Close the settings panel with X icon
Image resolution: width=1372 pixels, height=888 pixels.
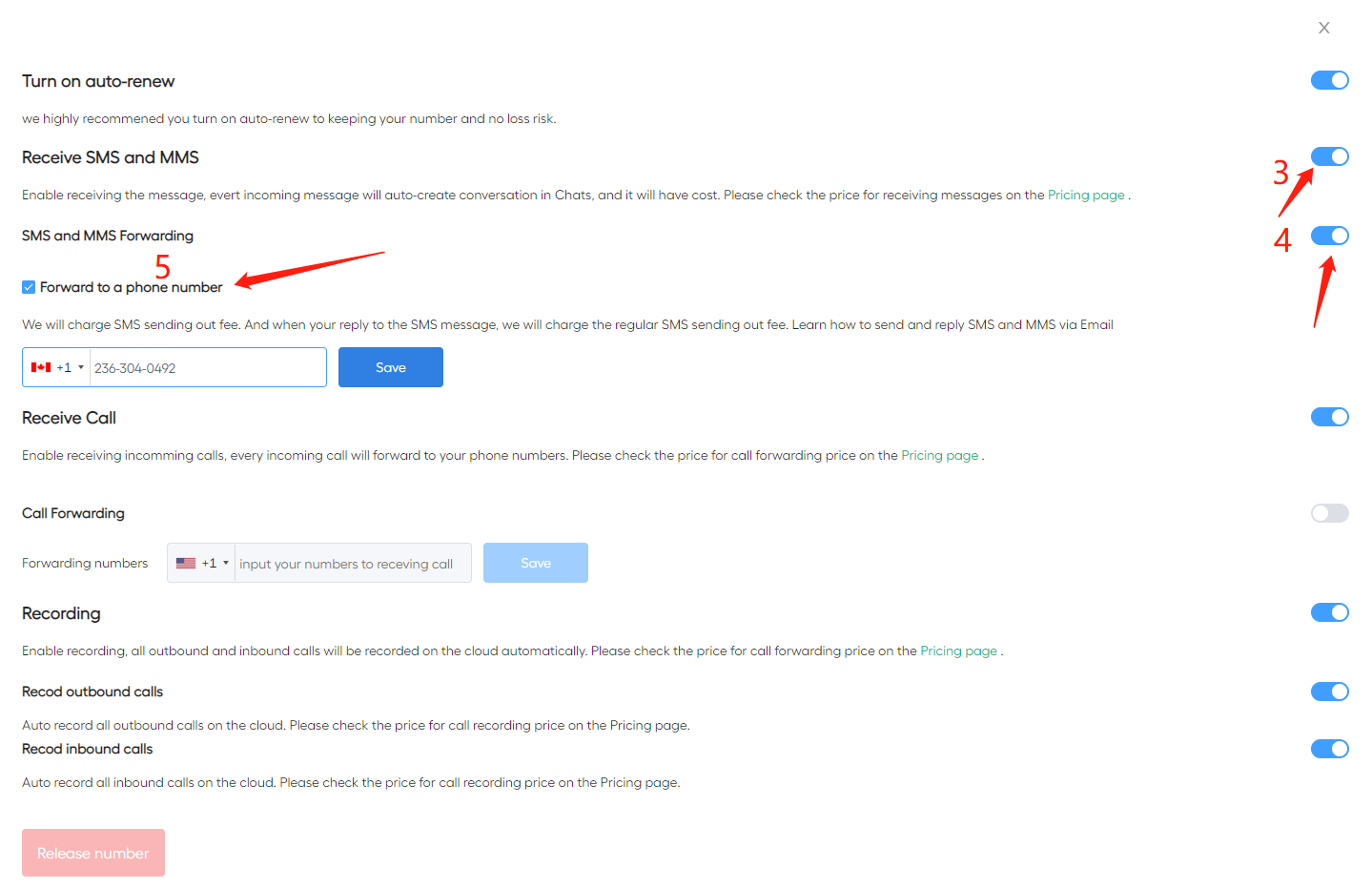coord(1323,28)
